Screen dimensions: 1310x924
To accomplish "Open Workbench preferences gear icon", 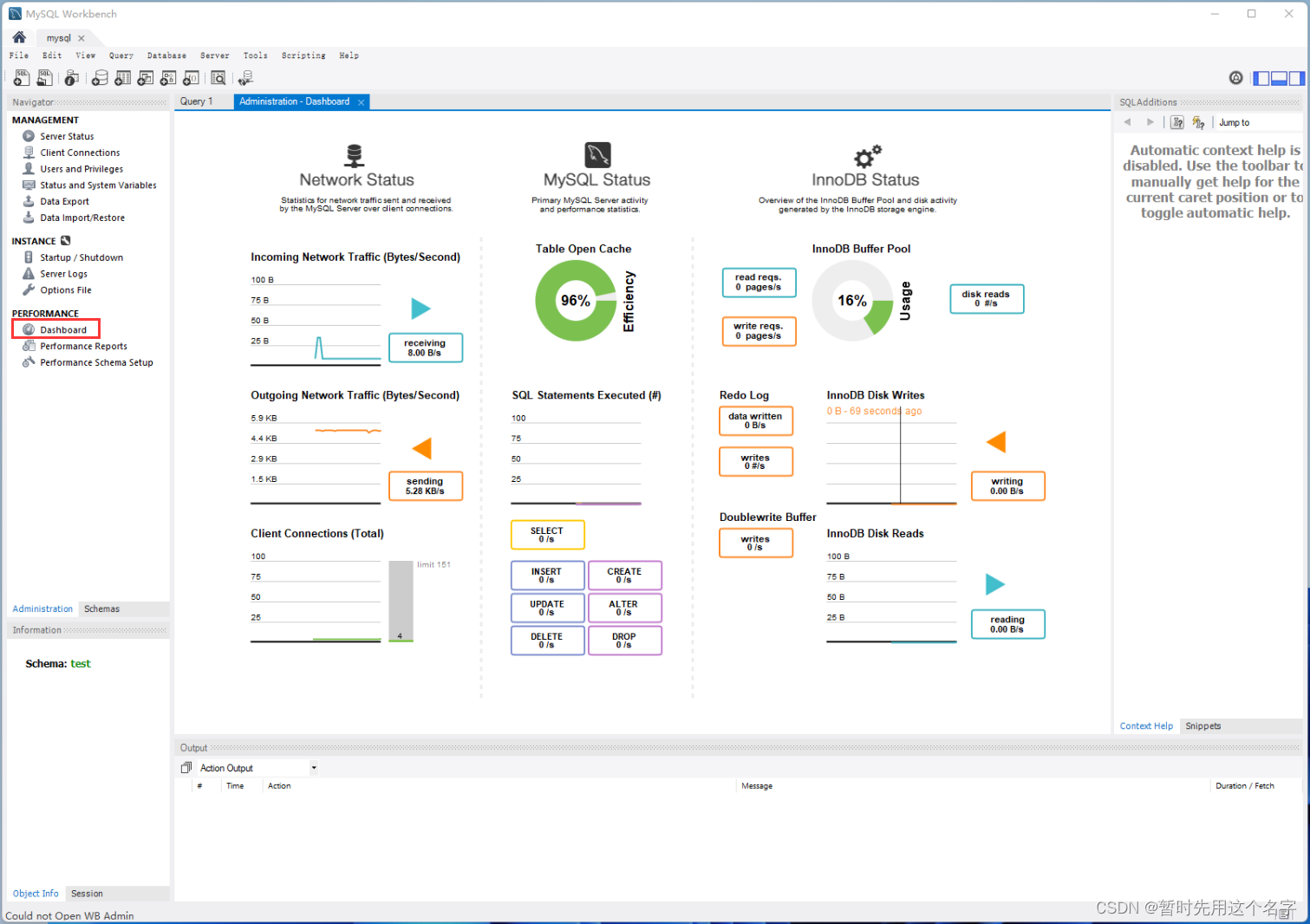I will 1236,78.
